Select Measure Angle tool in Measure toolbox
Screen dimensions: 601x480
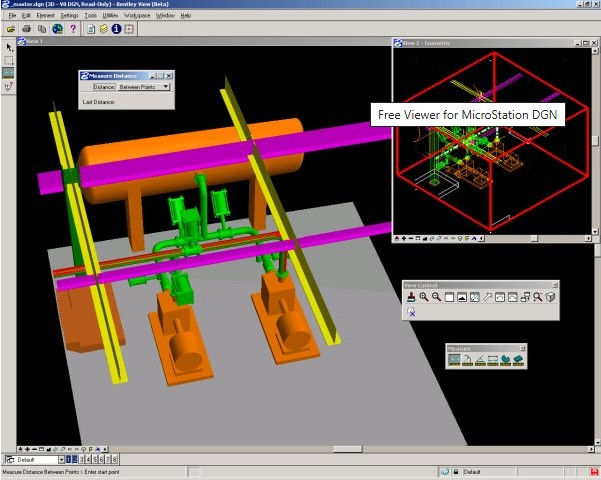[x=480, y=360]
